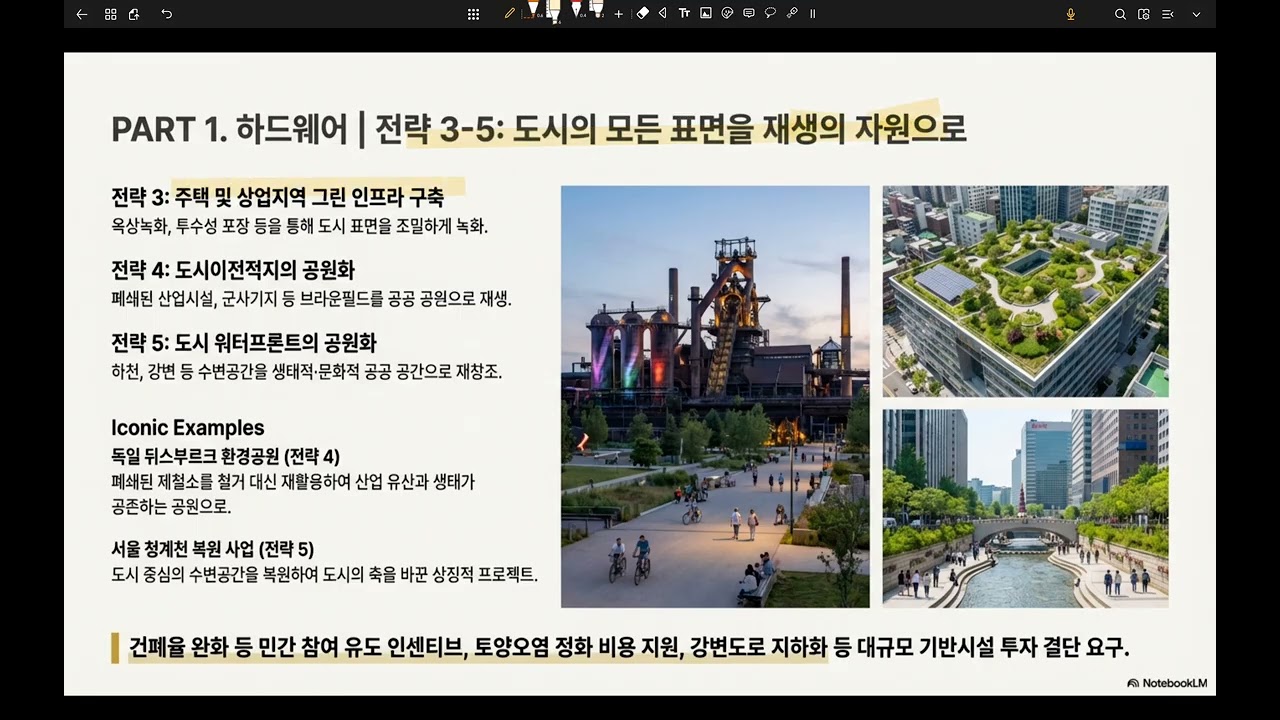Click the '전략 3: 주택 및 상업지역 그린 인프라 구축' heading
Screen dimensions: 1280x720
coord(277,196)
